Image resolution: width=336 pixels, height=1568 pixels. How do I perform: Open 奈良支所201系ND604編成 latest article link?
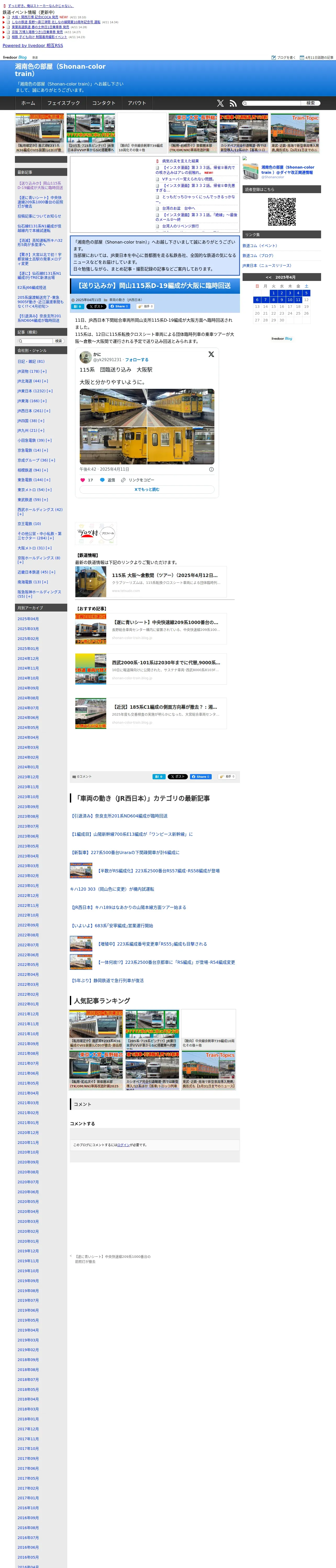[x=119, y=816]
